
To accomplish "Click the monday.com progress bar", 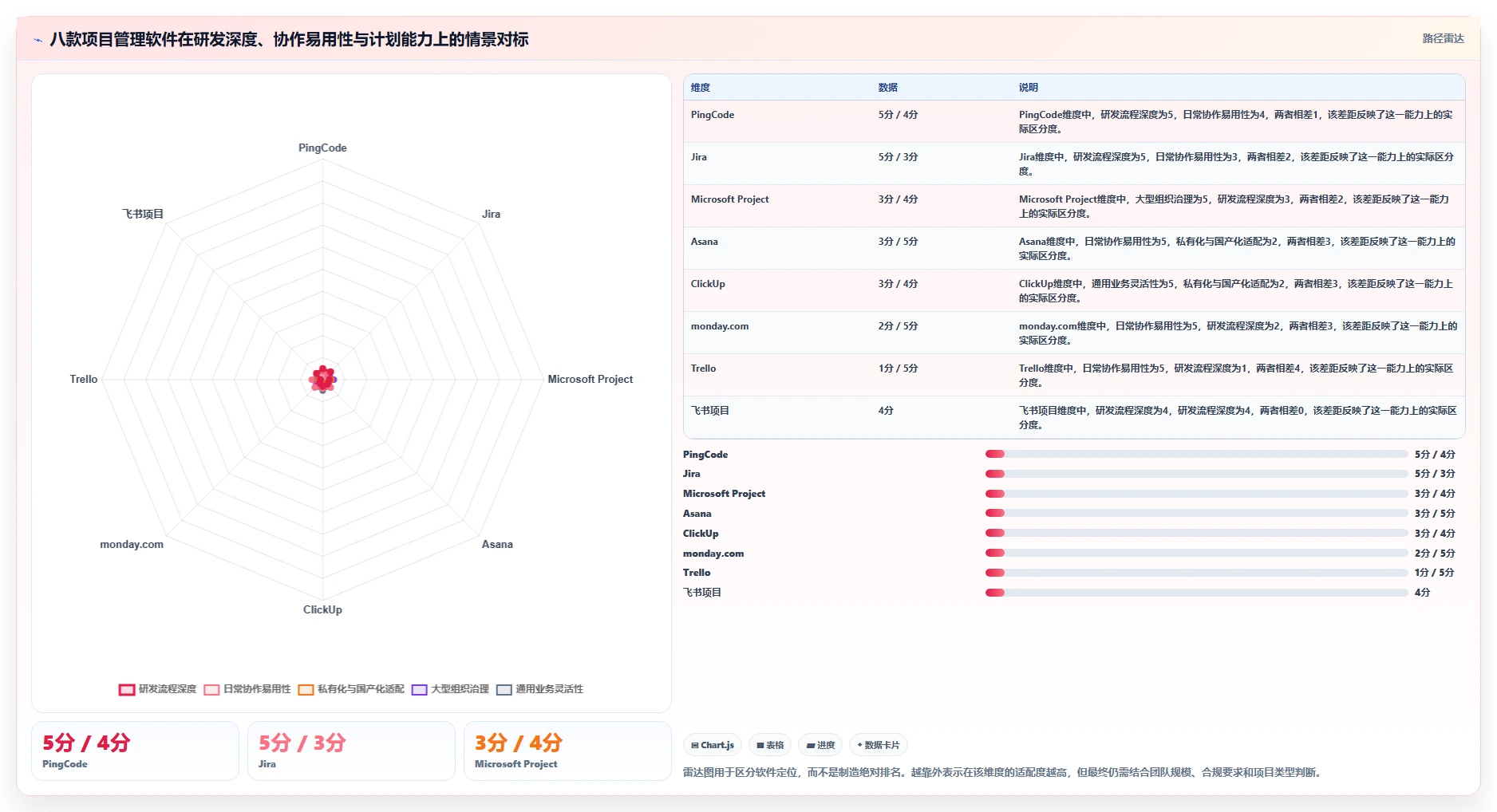I will click(1196, 553).
